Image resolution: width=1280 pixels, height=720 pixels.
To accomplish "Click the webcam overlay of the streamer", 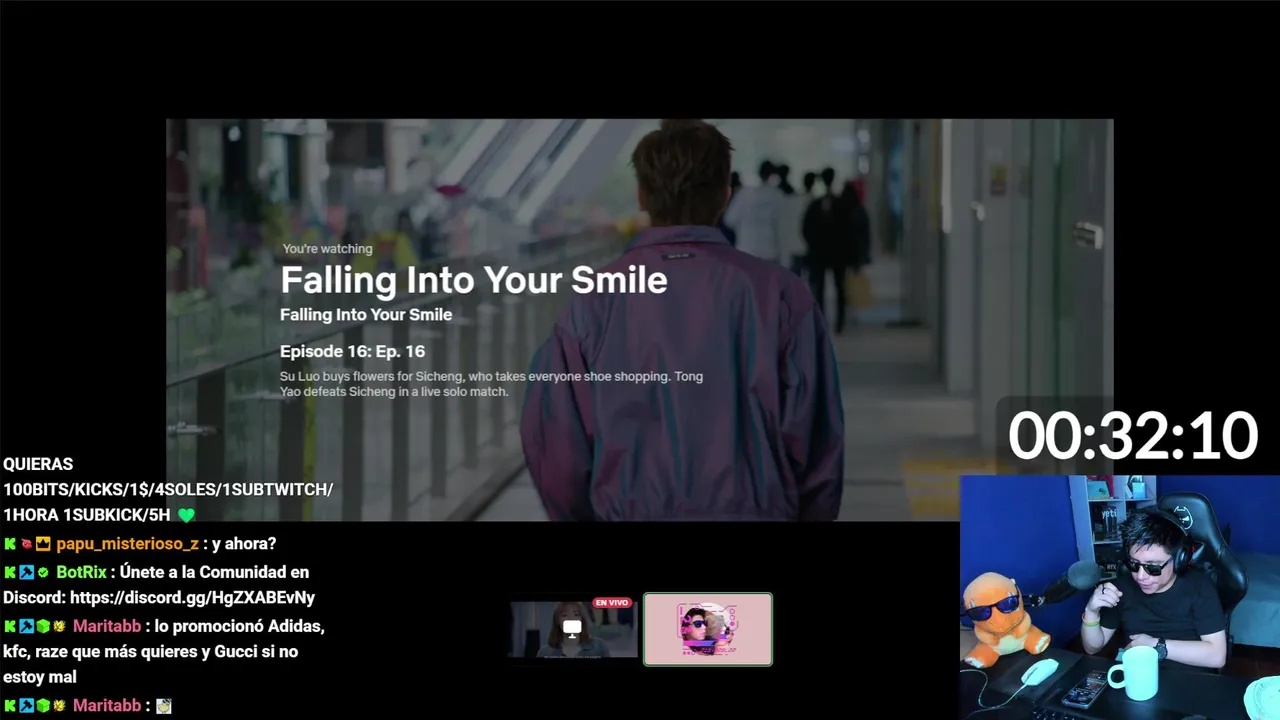I will tap(1120, 597).
